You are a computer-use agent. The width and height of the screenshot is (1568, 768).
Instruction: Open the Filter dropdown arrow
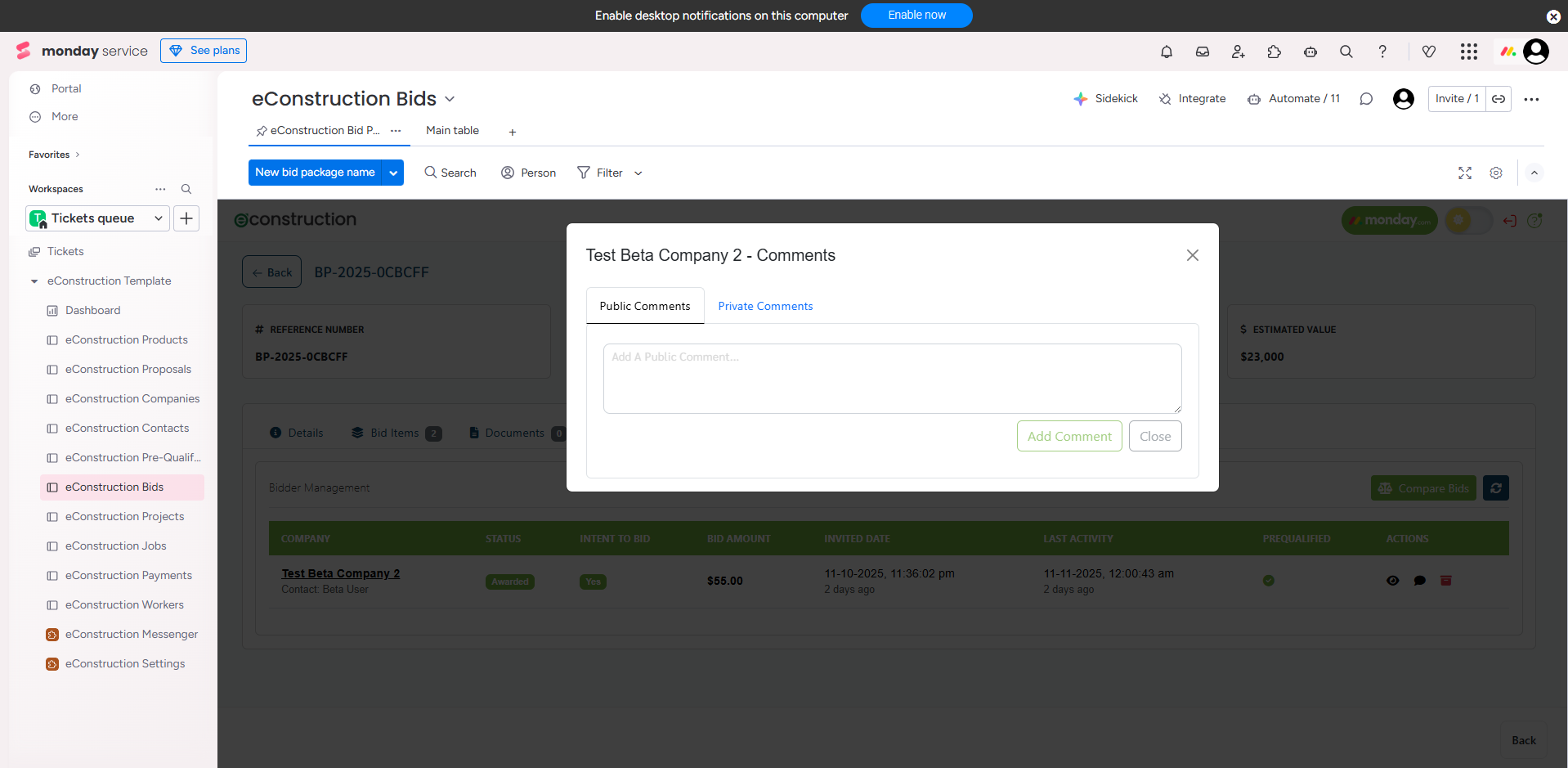tap(638, 173)
